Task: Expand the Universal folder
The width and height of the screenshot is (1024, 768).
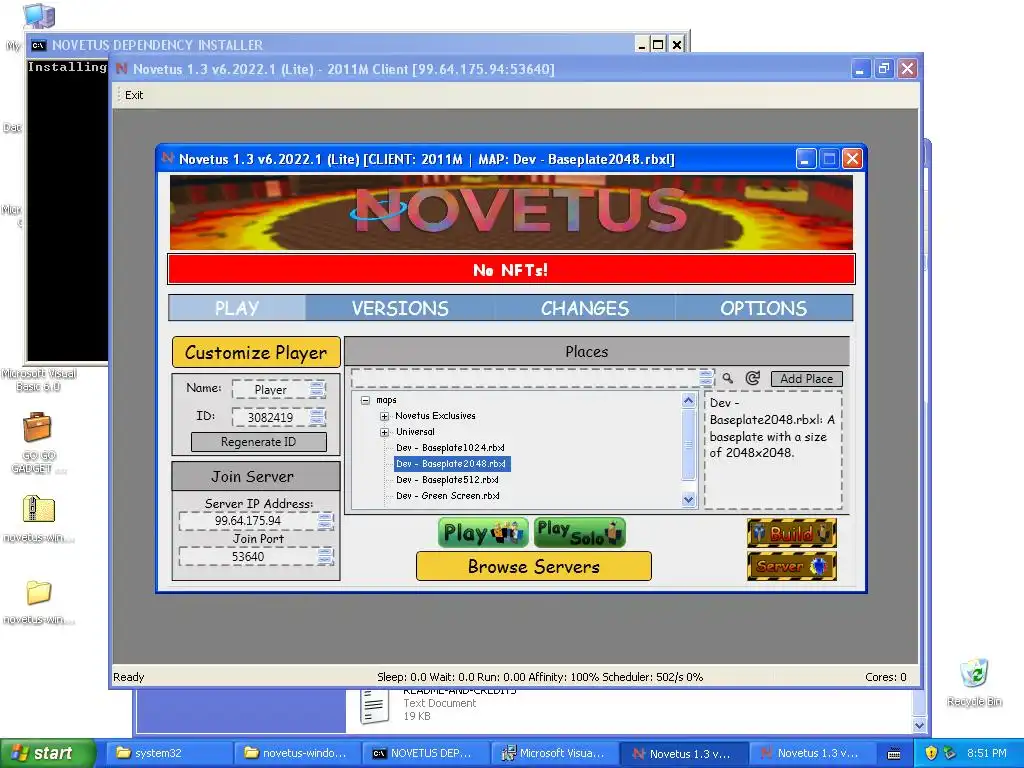Action: (385, 432)
